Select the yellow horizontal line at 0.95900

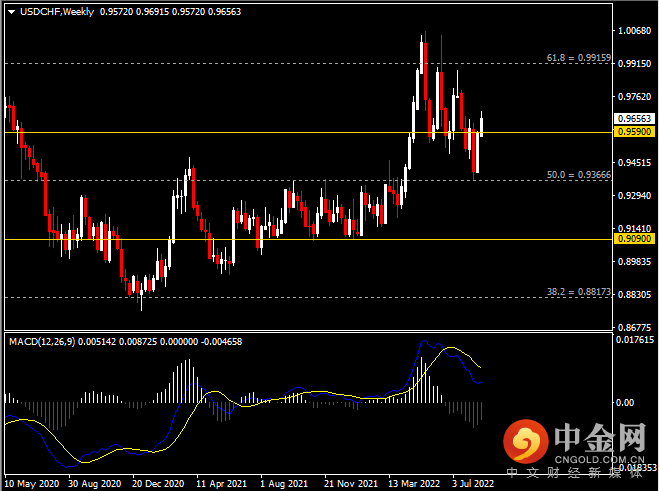point(308,132)
